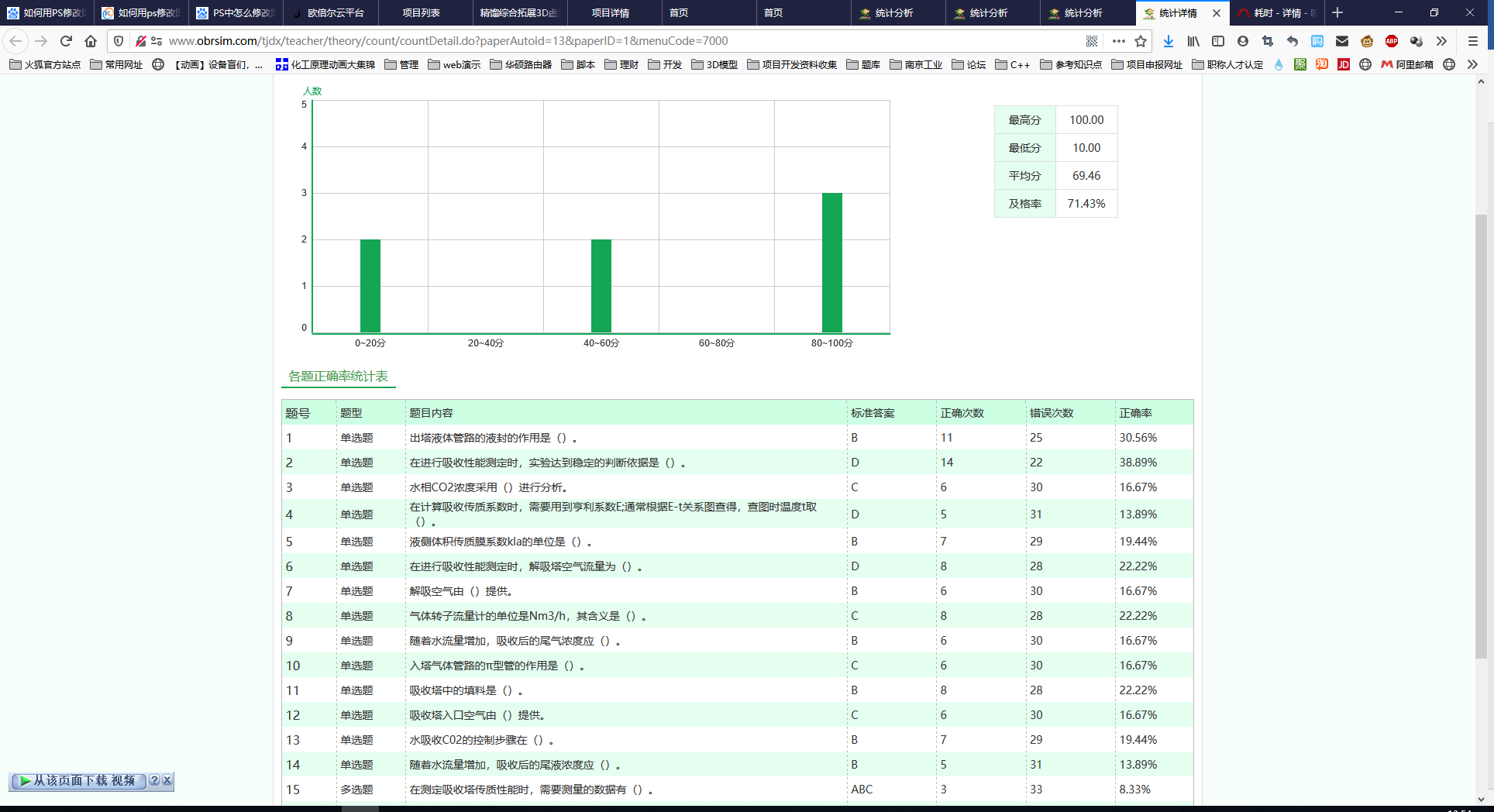Image resolution: width=1494 pixels, height=812 pixels.
Task: Open the C++ bookmarks folder
Action: [1012, 64]
